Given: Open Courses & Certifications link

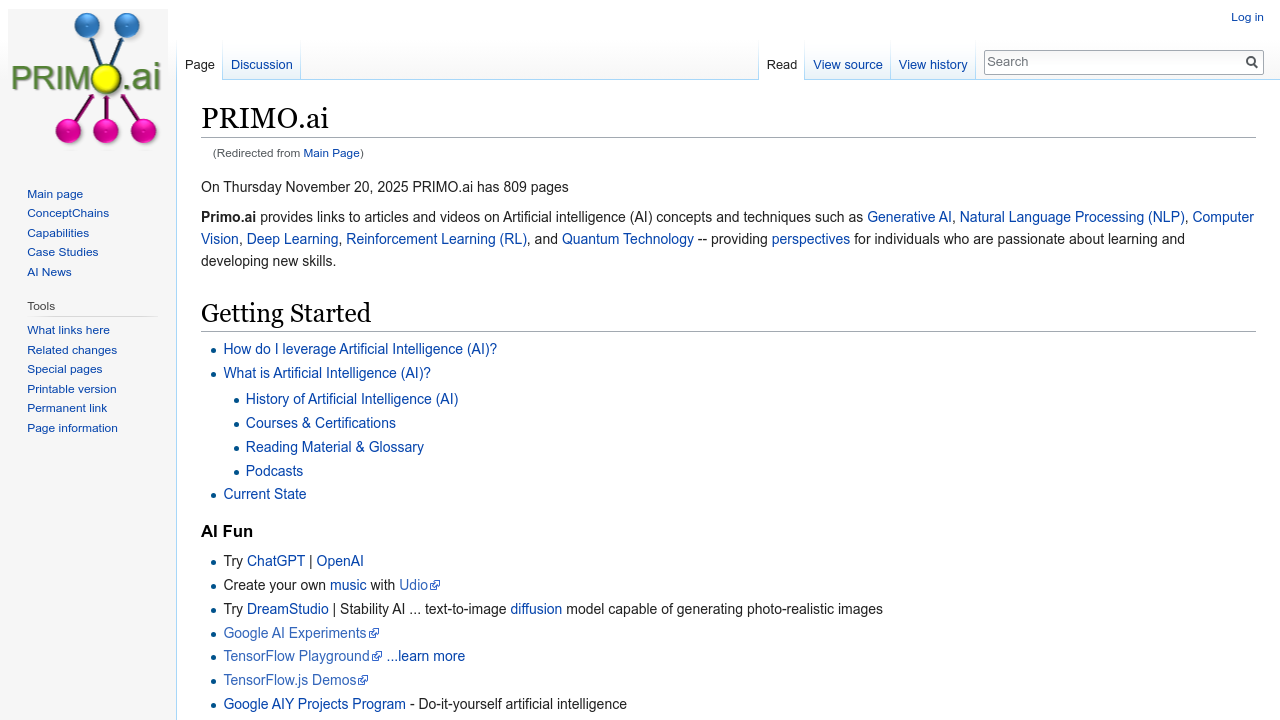Looking at the screenshot, I should (x=321, y=423).
